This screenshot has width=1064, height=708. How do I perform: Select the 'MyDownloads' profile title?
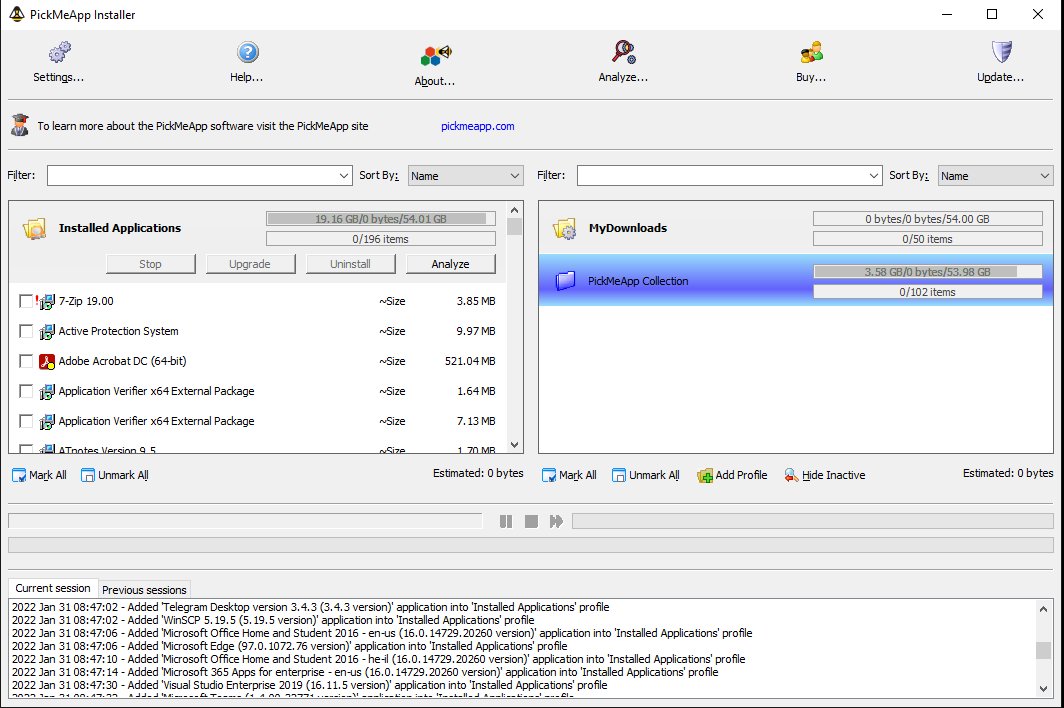[x=628, y=228]
